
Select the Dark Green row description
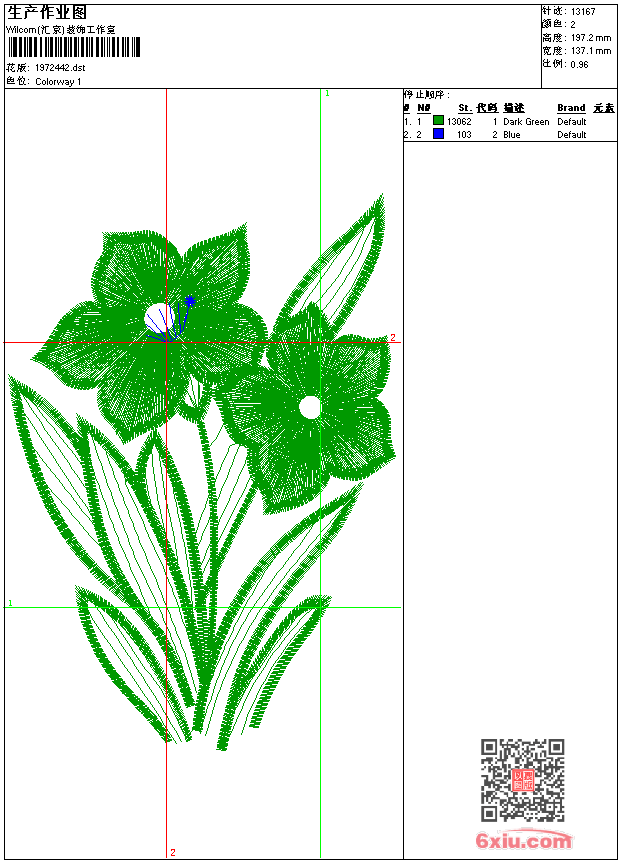[526, 122]
